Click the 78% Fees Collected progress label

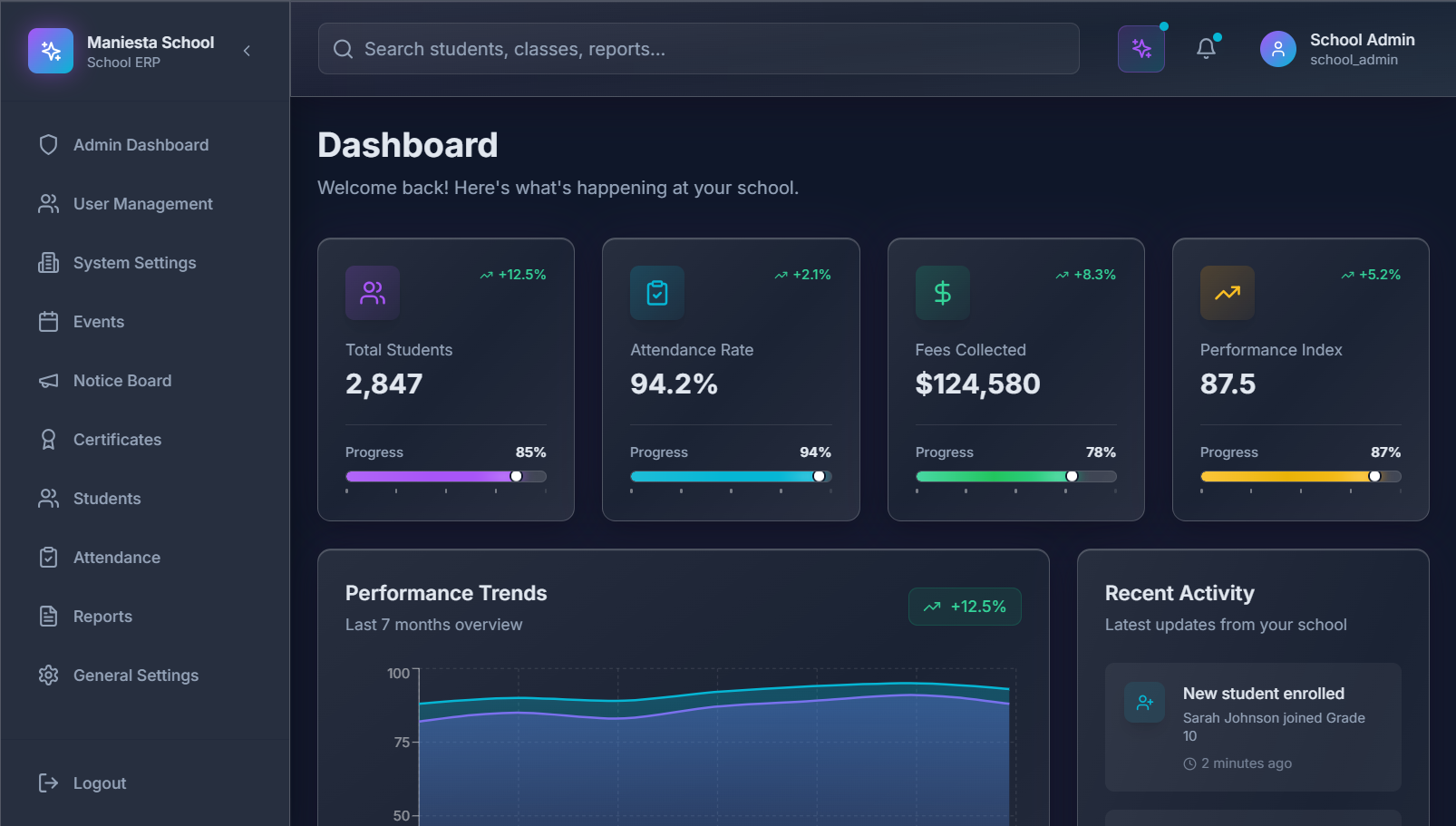pyautogui.click(x=1102, y=452)
